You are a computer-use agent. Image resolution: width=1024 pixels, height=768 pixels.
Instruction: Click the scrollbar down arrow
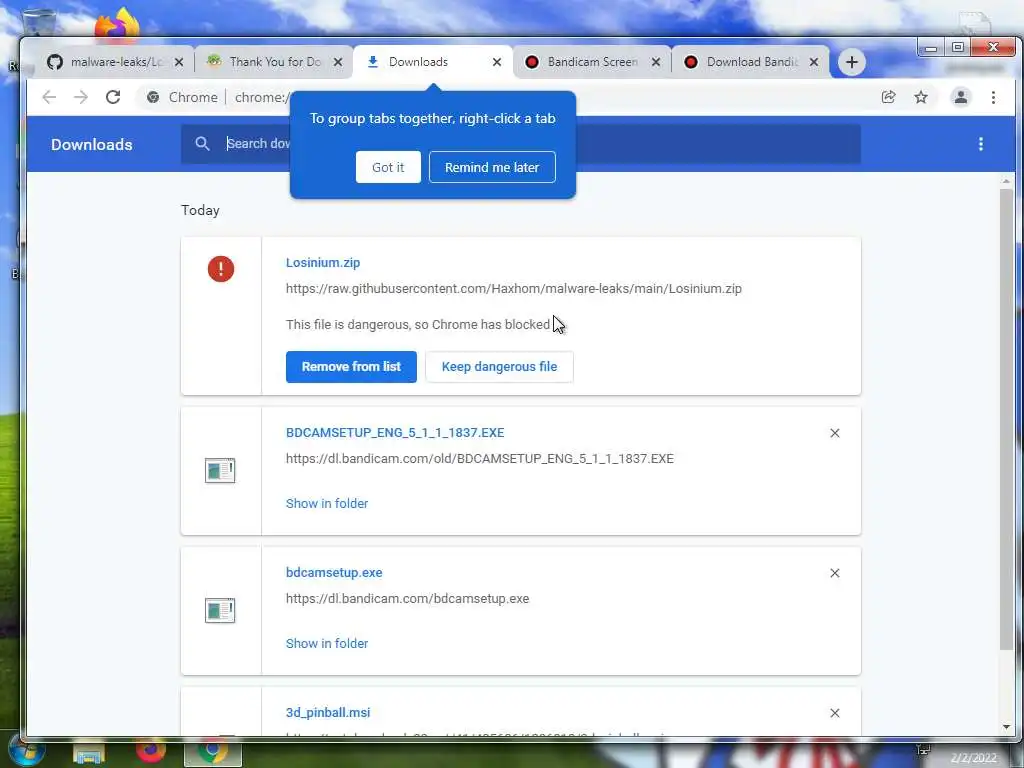[1006, 727]
